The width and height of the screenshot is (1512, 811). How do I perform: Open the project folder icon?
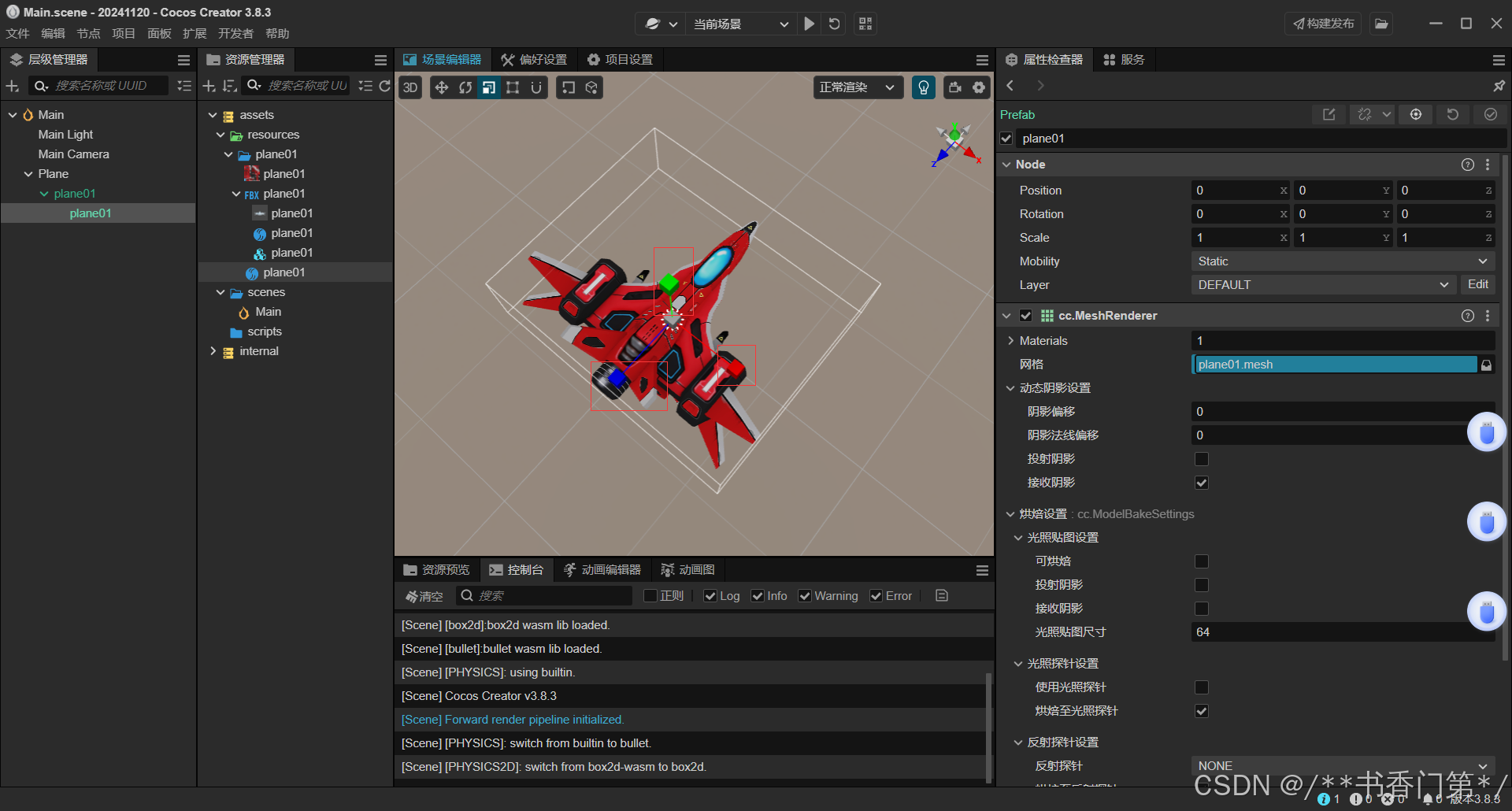(x=1382, y=24)
